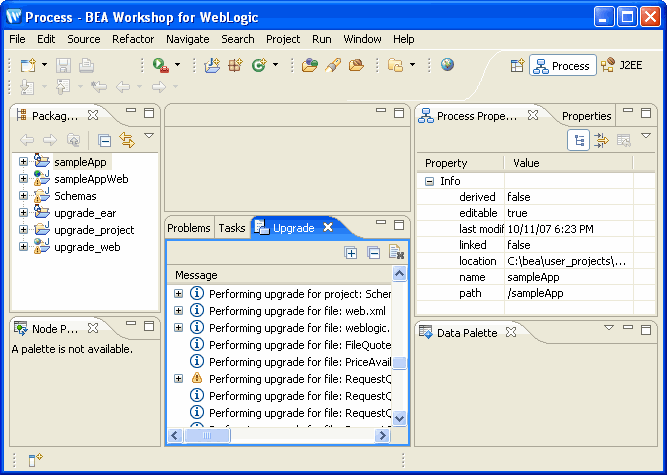Click Collapse All in Upgrade view
Image resolution: width=667 pixels, height=475 pixels.
pos(373,253)
